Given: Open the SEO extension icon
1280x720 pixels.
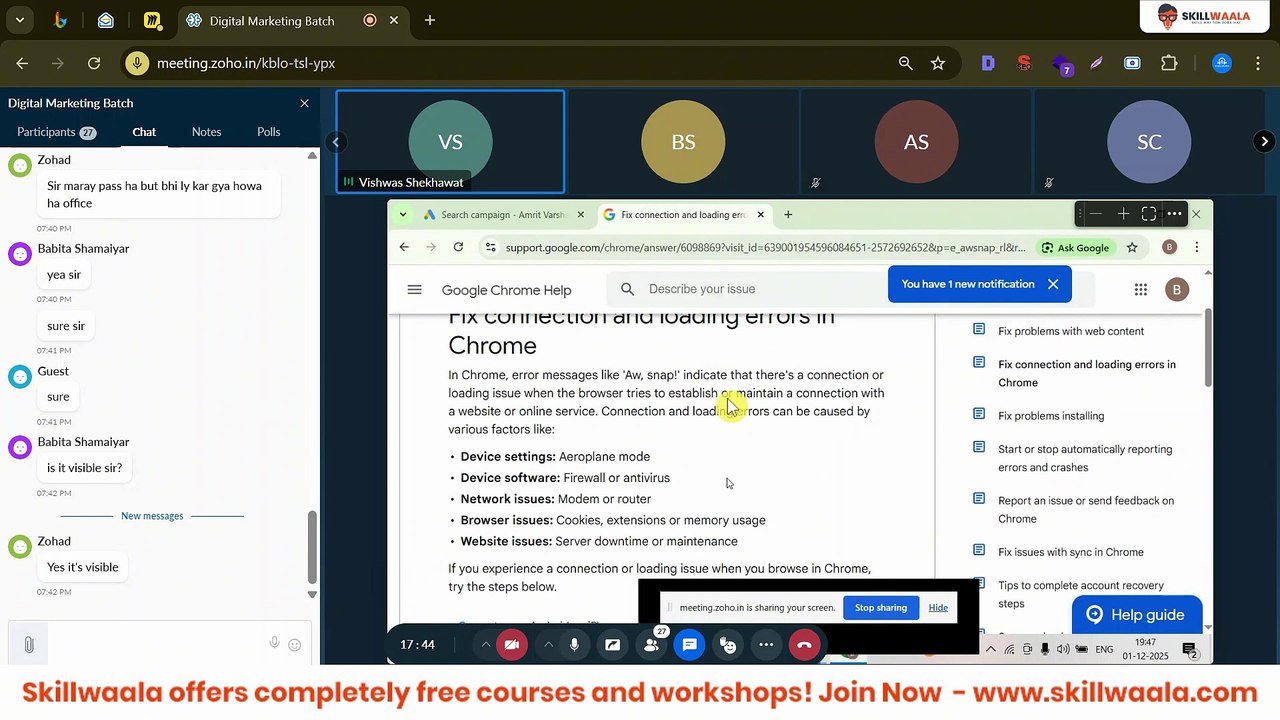Looking at the screenshot, I should click(1024, 63).
